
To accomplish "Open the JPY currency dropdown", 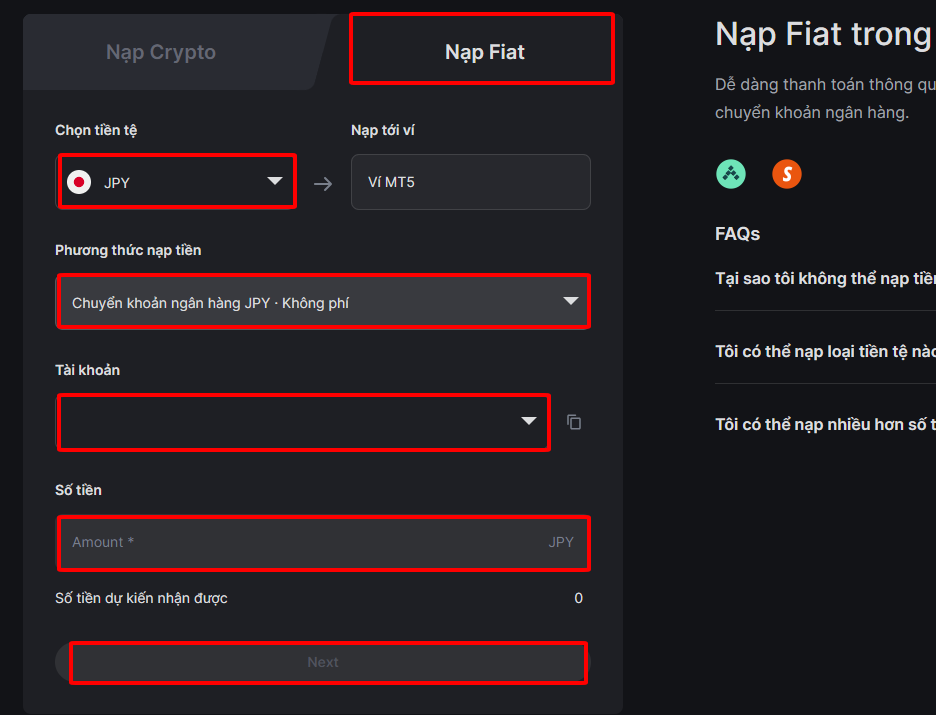I will pos(177,181).
